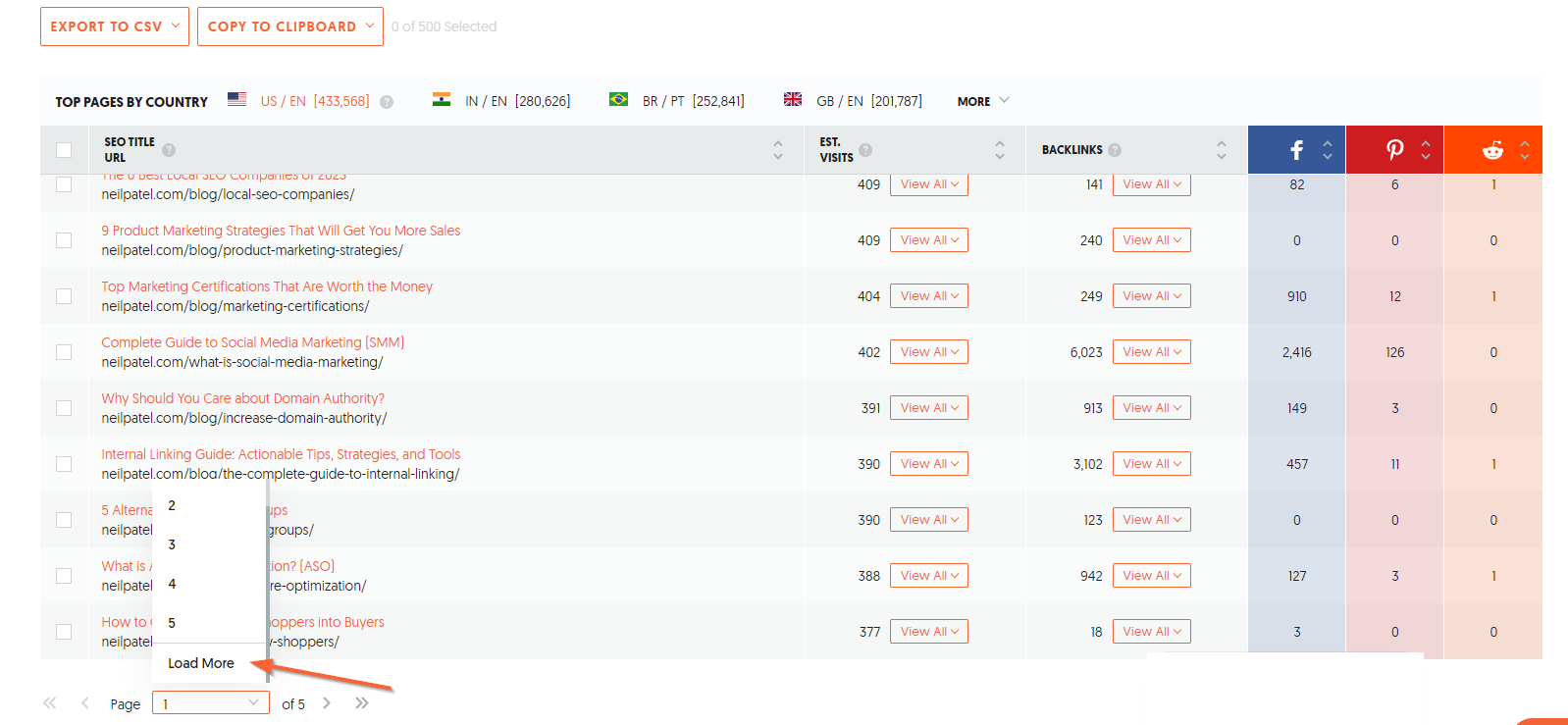Screen dimensions: 1568x725
Task: Sort the Facebook column with its arrows
Action: click(x=1328, y=150)
